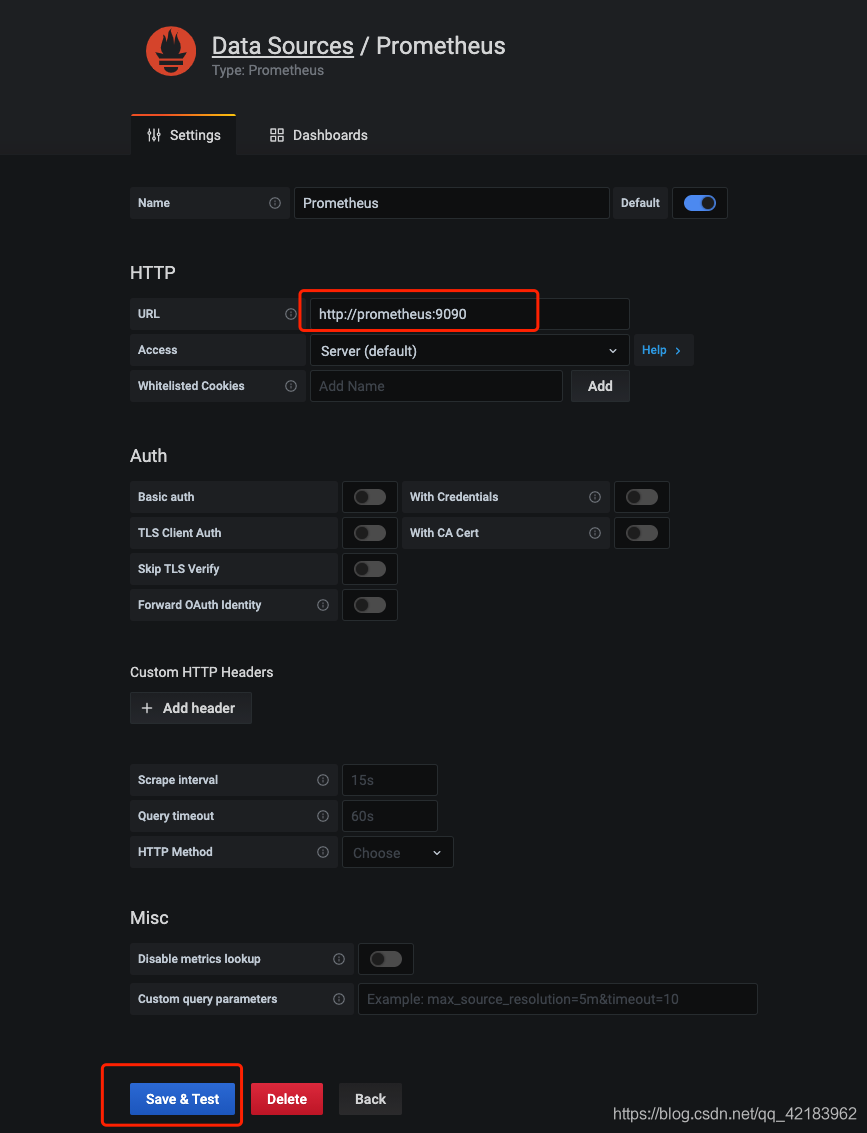Toggle the Disable metrics lookup switch
The image size is (867, 1133).
click(386, 959)
